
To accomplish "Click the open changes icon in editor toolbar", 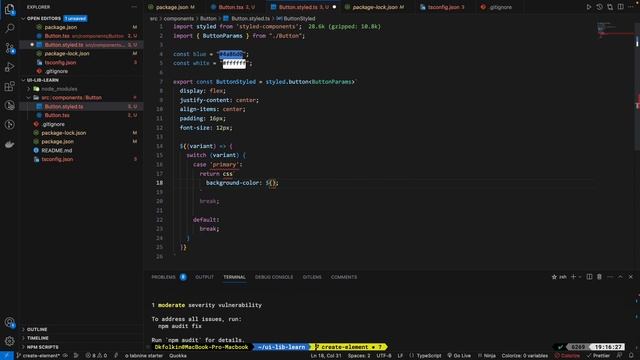I will pyautogui.click(x=610, y=7).
